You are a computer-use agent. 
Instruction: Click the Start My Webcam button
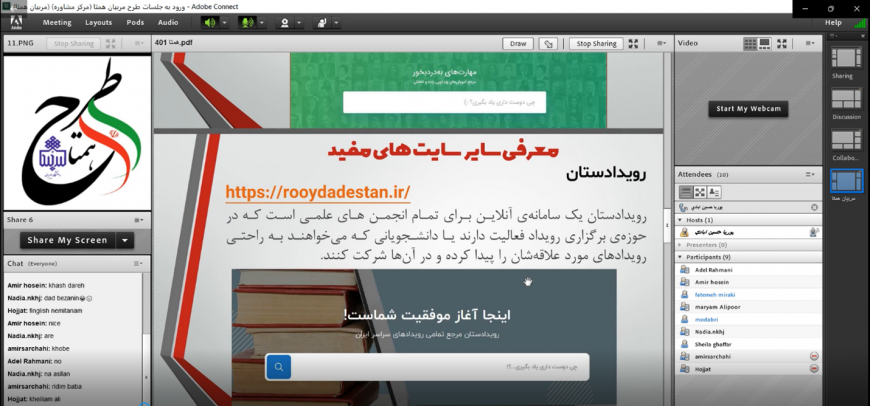[748, 109]
